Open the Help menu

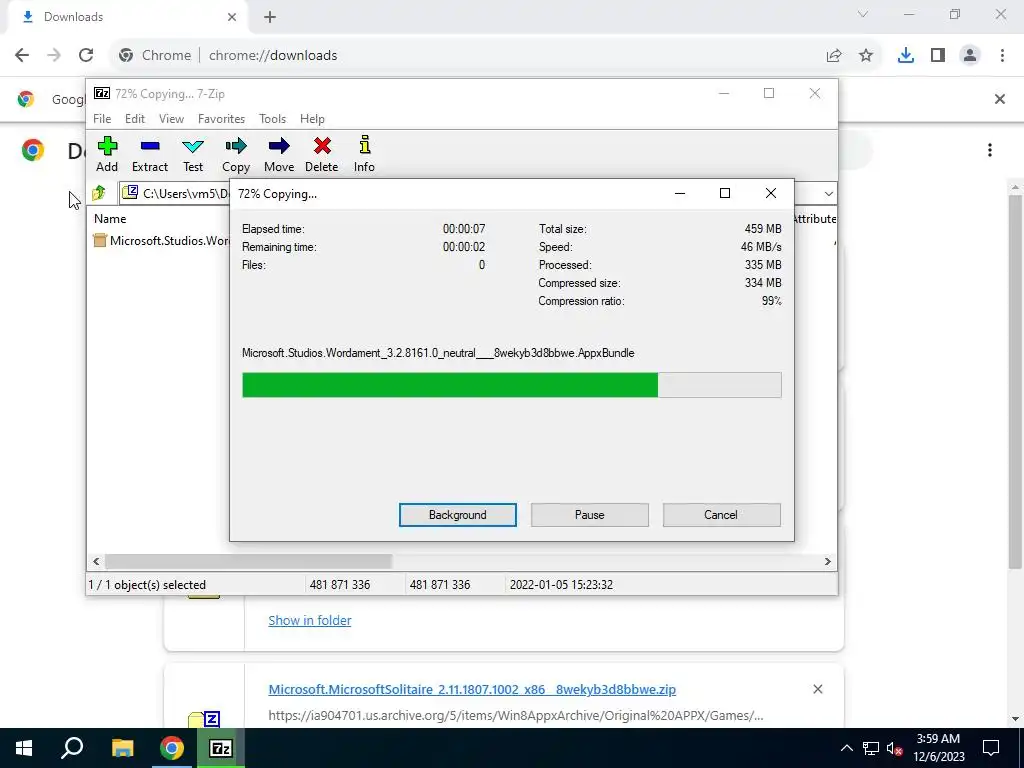point(312,119)
